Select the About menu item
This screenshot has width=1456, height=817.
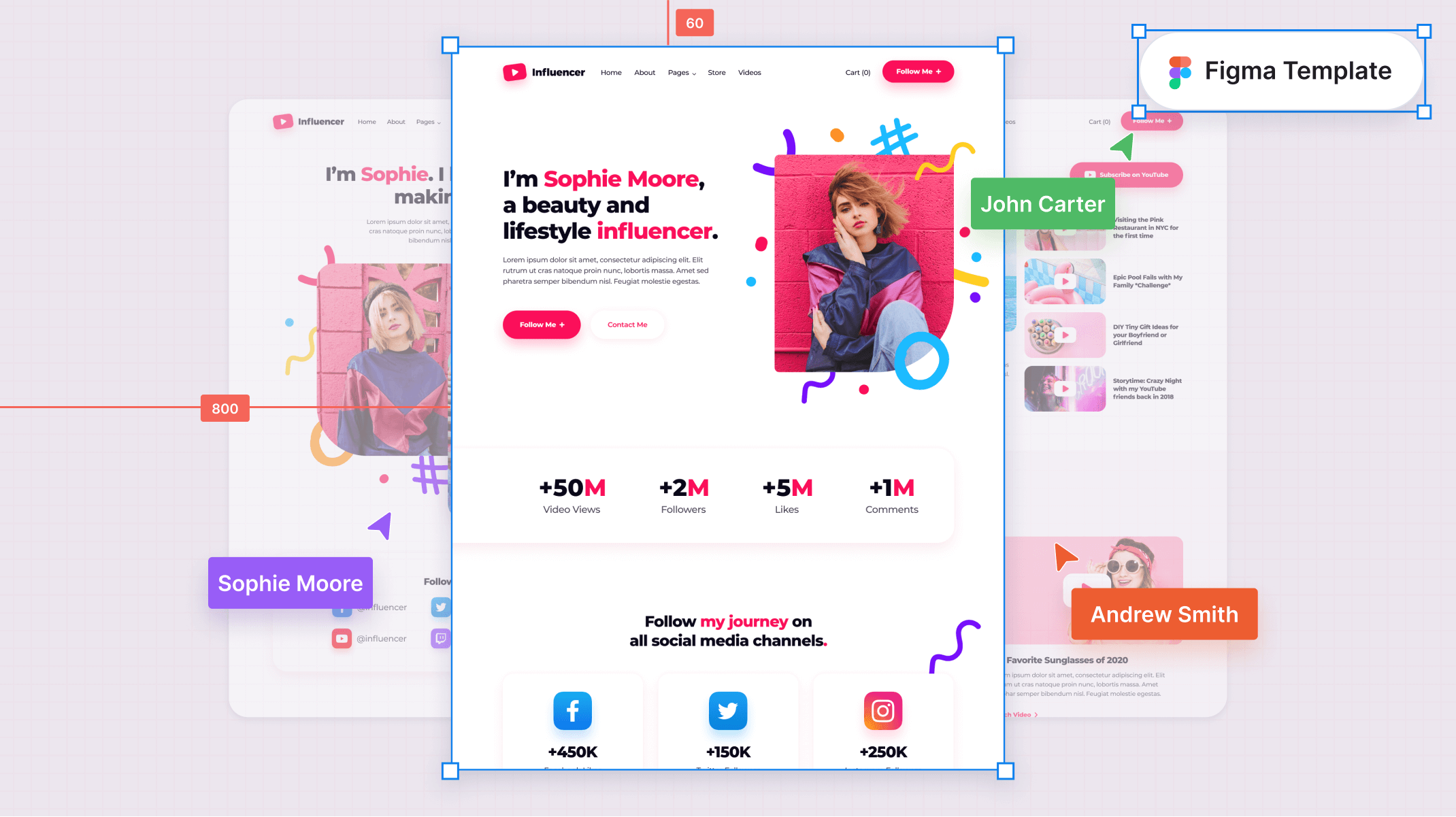pyautogui.click(x=644, y=72)
